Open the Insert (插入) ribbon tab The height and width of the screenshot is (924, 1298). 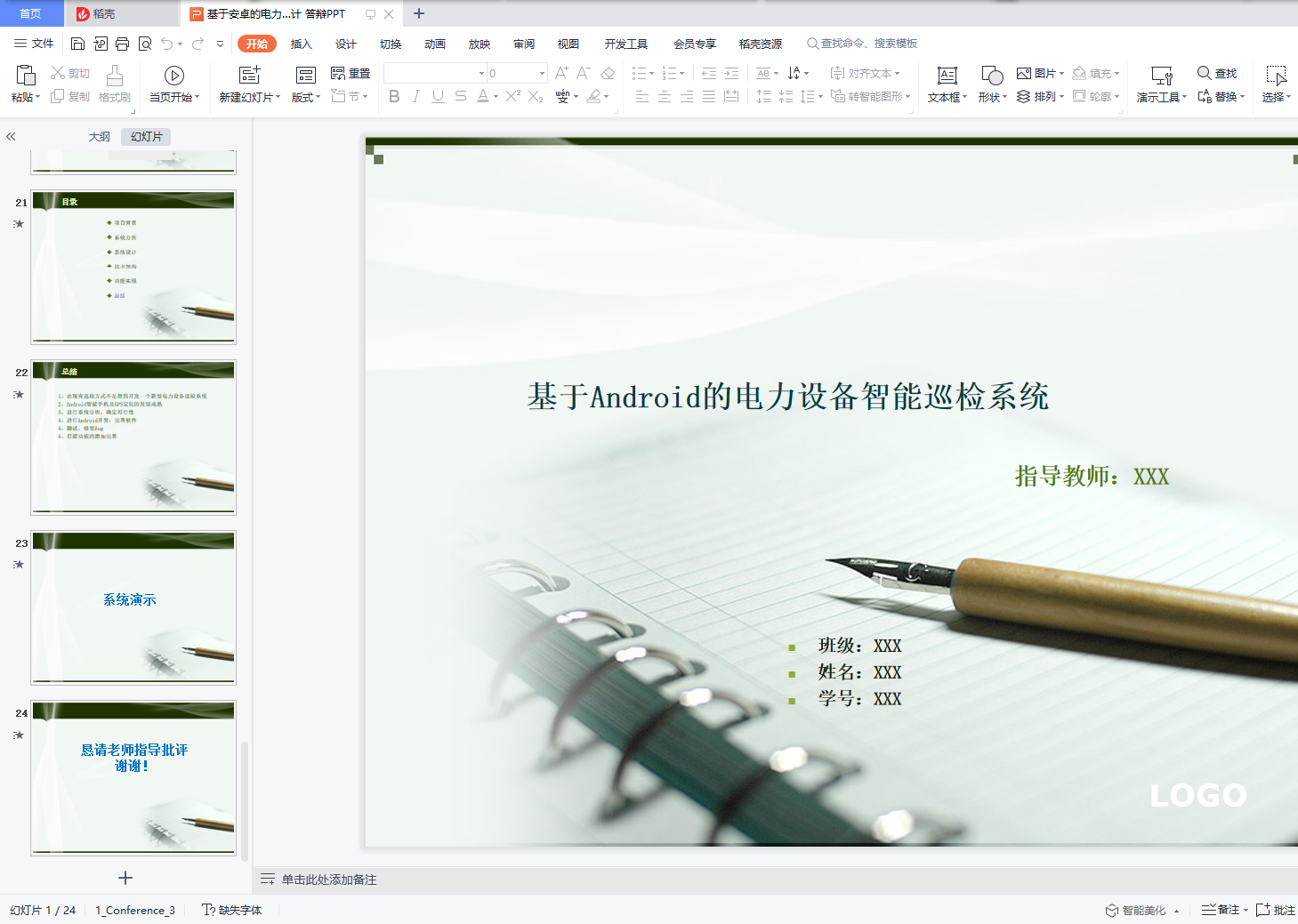302,44
